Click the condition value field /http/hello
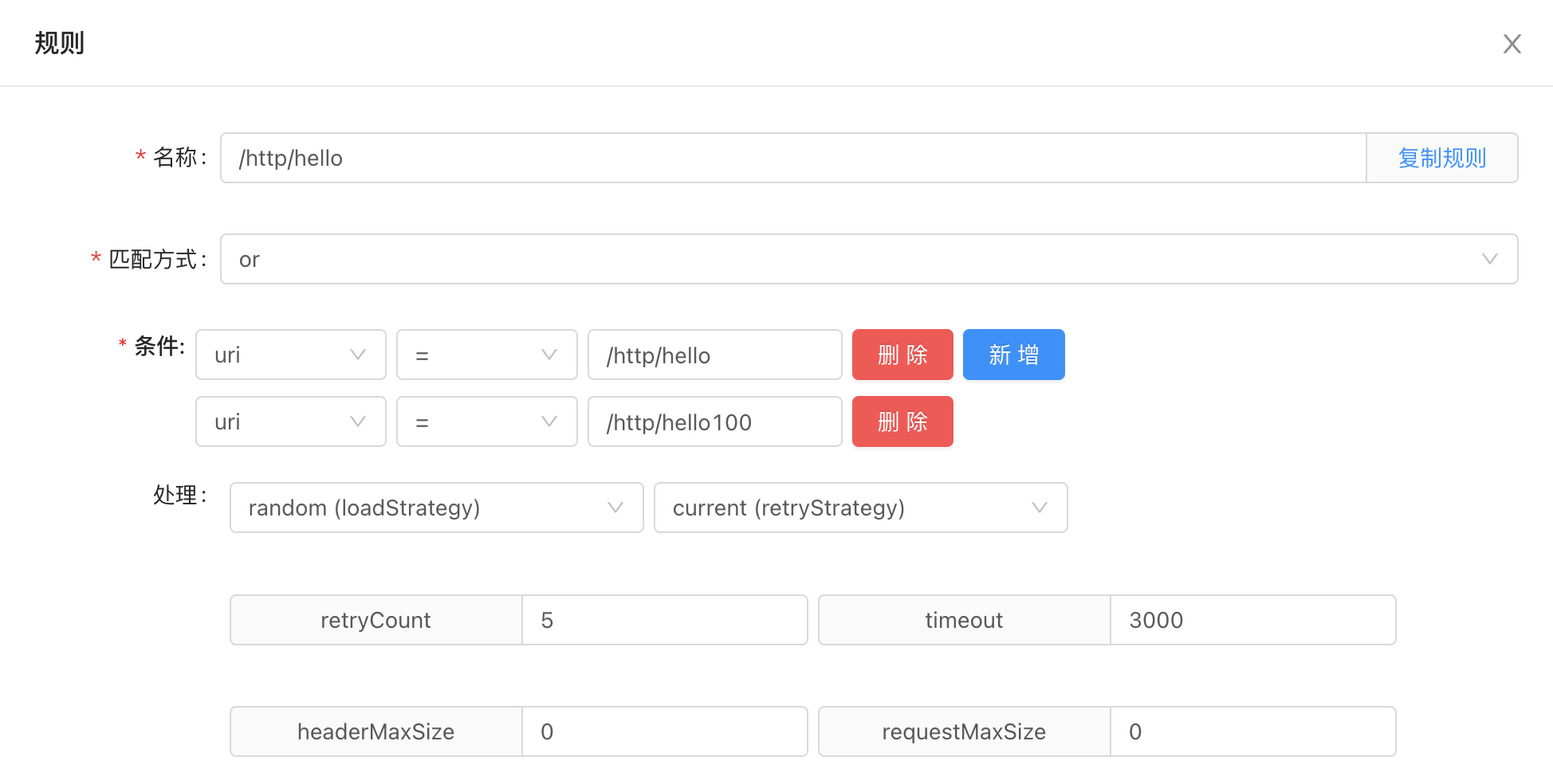The height and width of the screenshot is (784, 1553). (x=715, y=355)
